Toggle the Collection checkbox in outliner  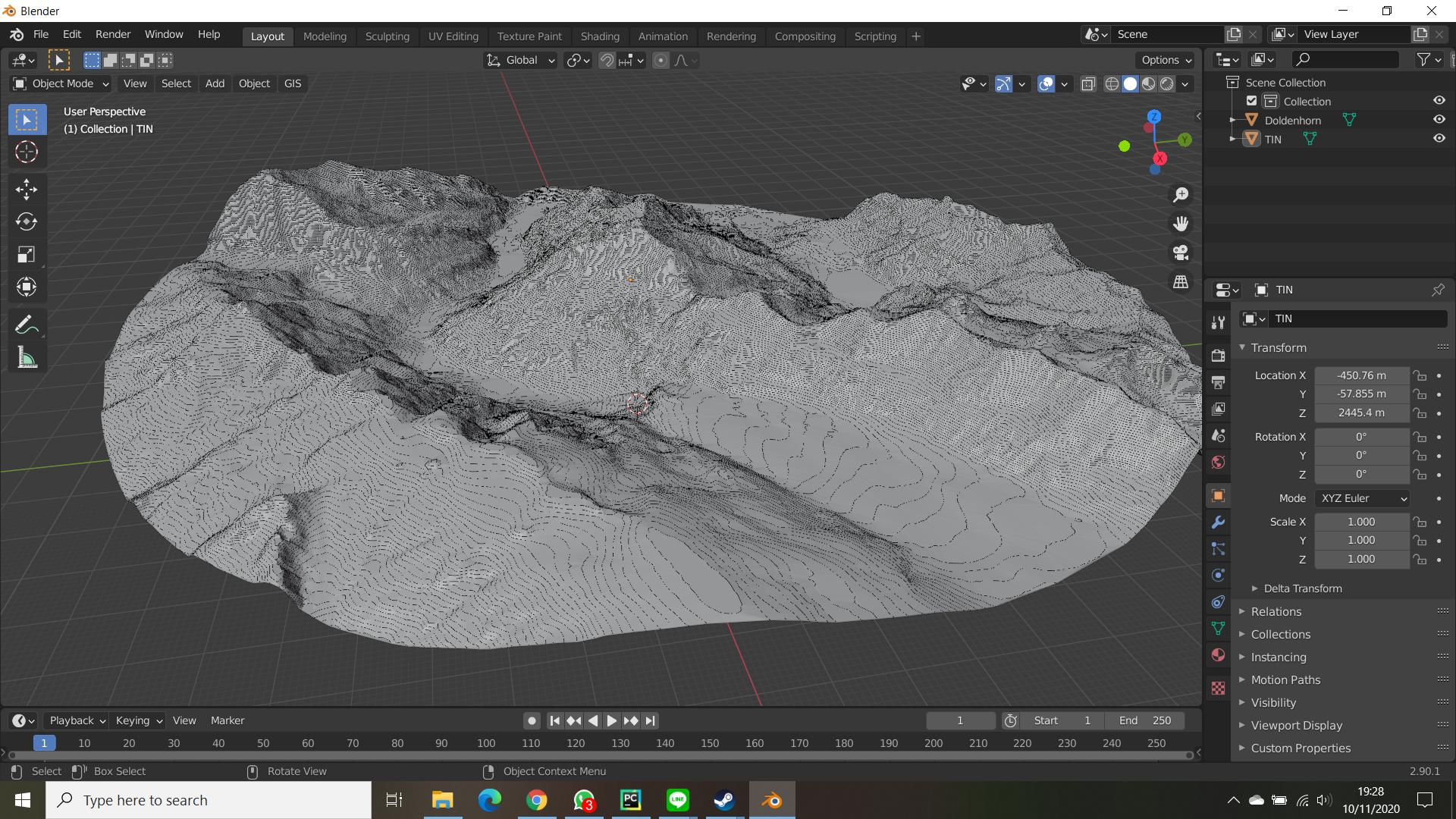(x=1252, y=101)
